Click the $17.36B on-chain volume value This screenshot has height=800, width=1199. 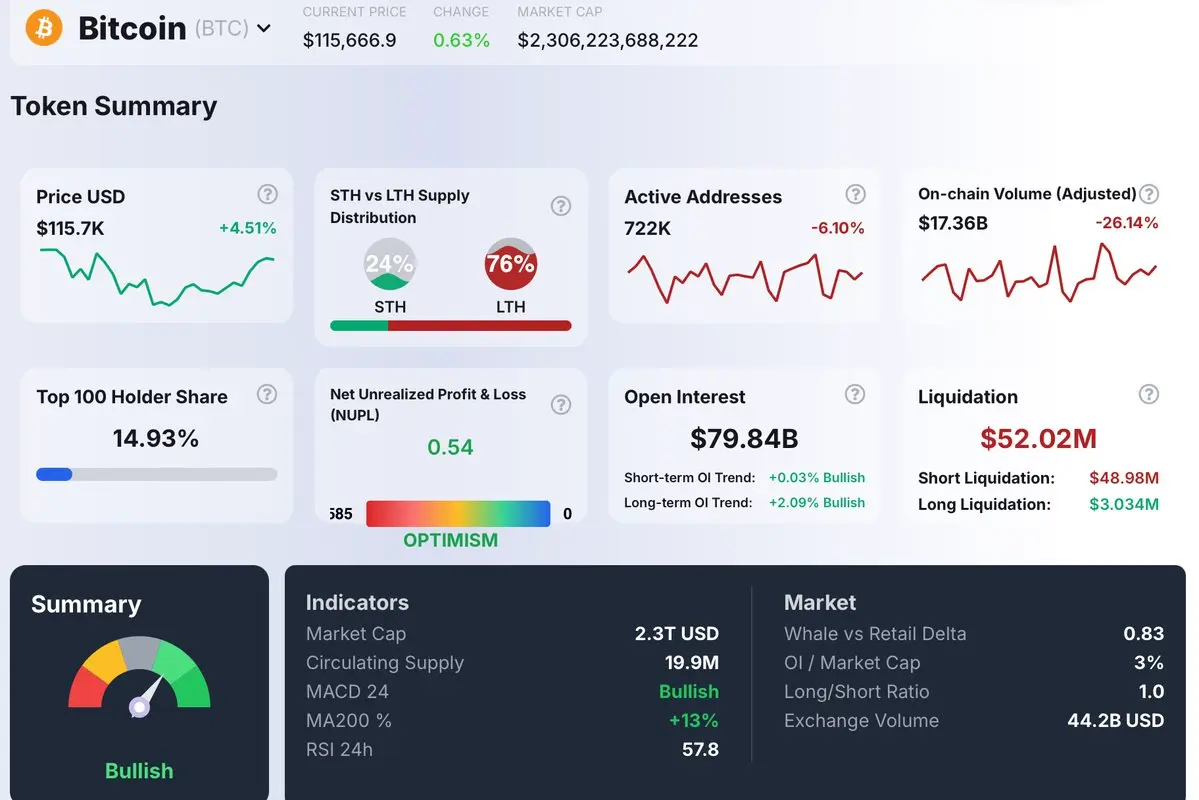point(953,223)
